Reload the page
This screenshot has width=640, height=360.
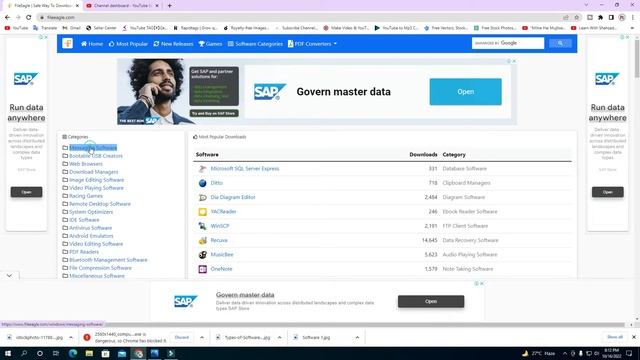29,17
